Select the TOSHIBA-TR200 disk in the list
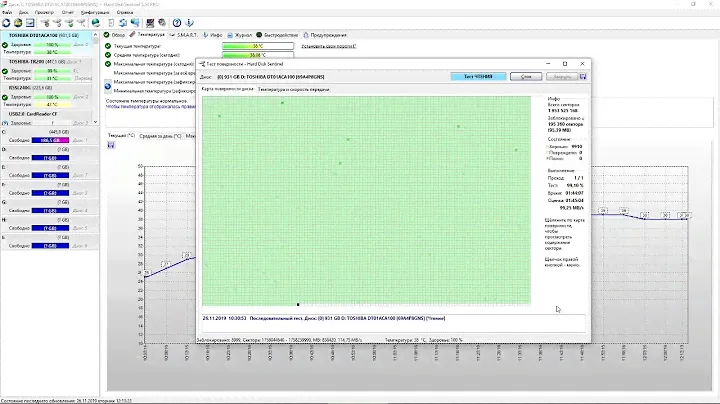Viewport: 720px width, 404px height. pyautogui.click(x=30, y=61)
